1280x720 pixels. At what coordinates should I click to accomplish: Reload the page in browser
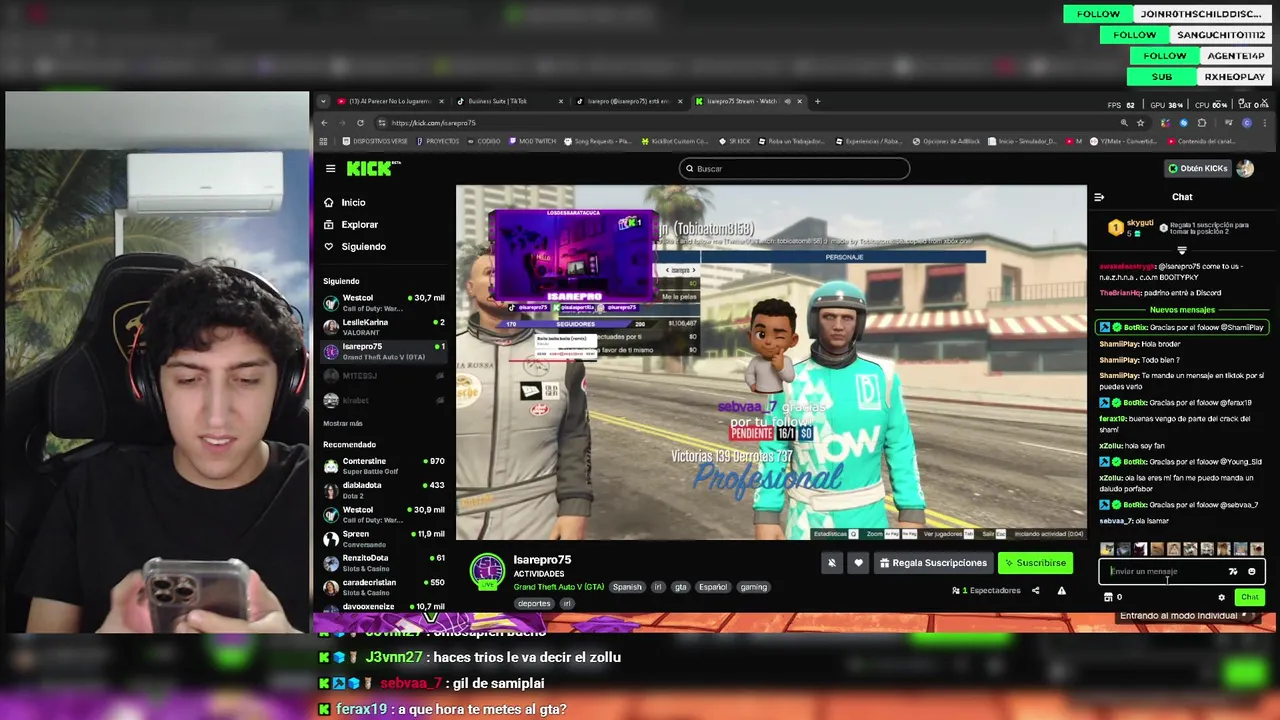360,123
